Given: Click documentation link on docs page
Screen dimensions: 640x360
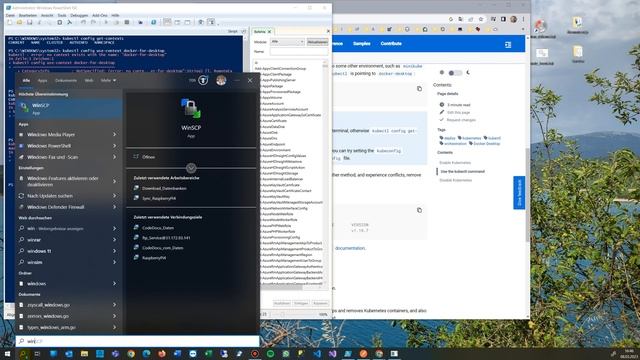Looking at the screenshot, I should coord(350,248).
